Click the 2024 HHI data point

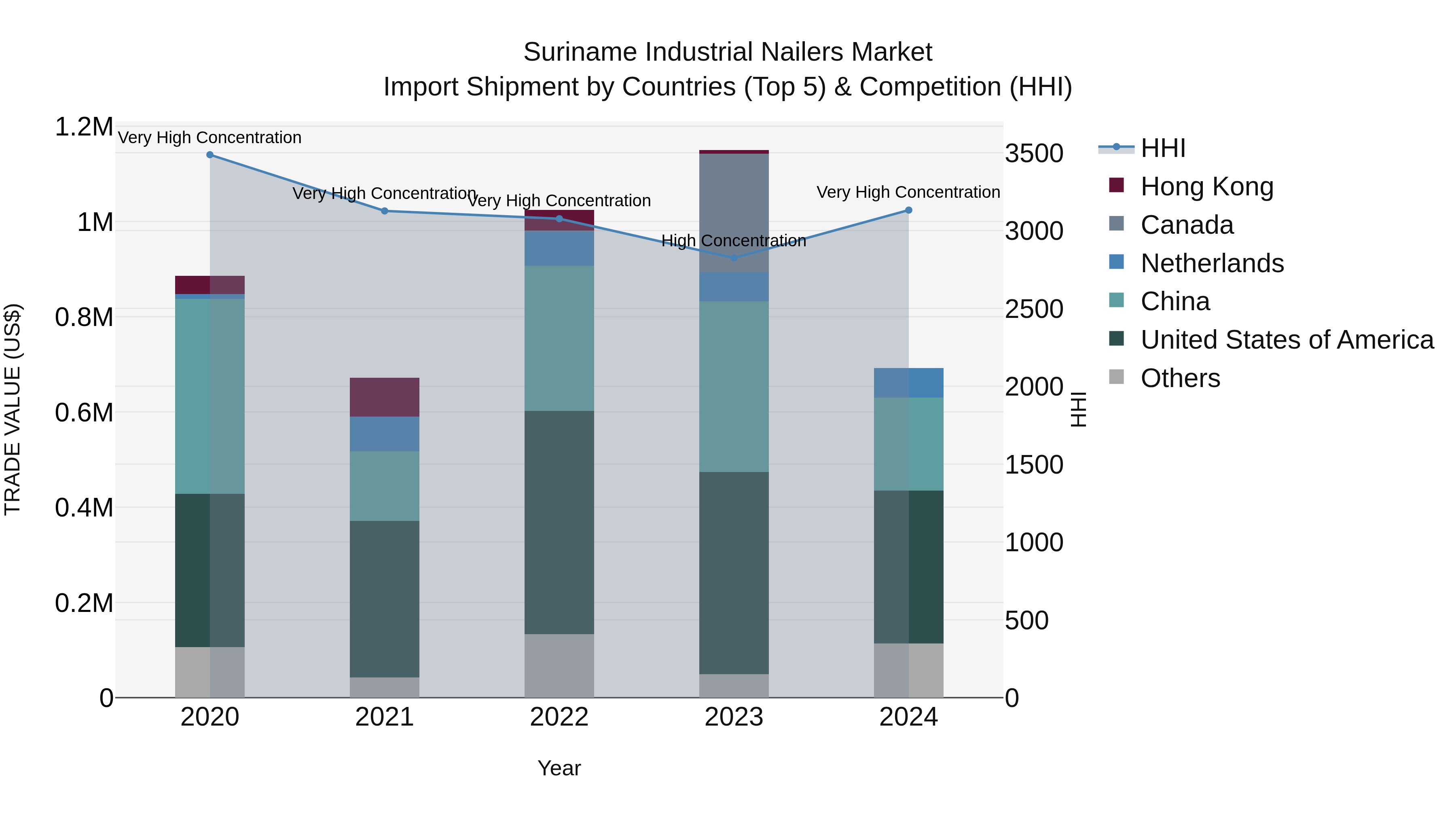tap(908, 210)
